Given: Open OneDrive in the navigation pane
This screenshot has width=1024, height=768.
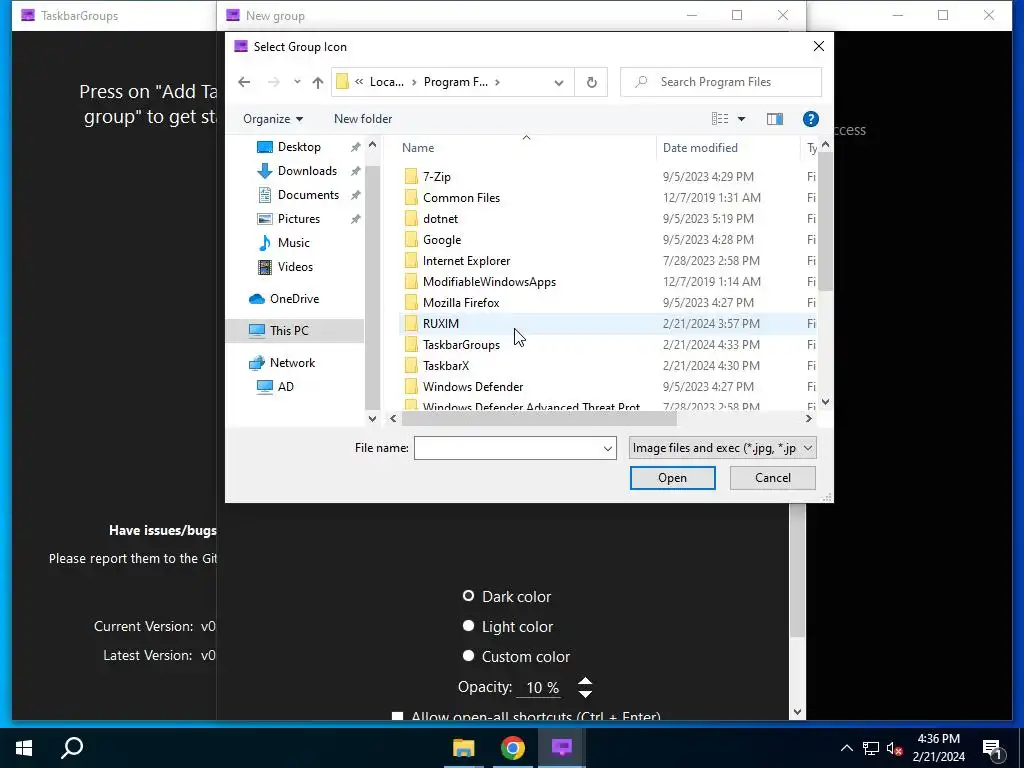Looking at the screenshot, I should point(294,299).
